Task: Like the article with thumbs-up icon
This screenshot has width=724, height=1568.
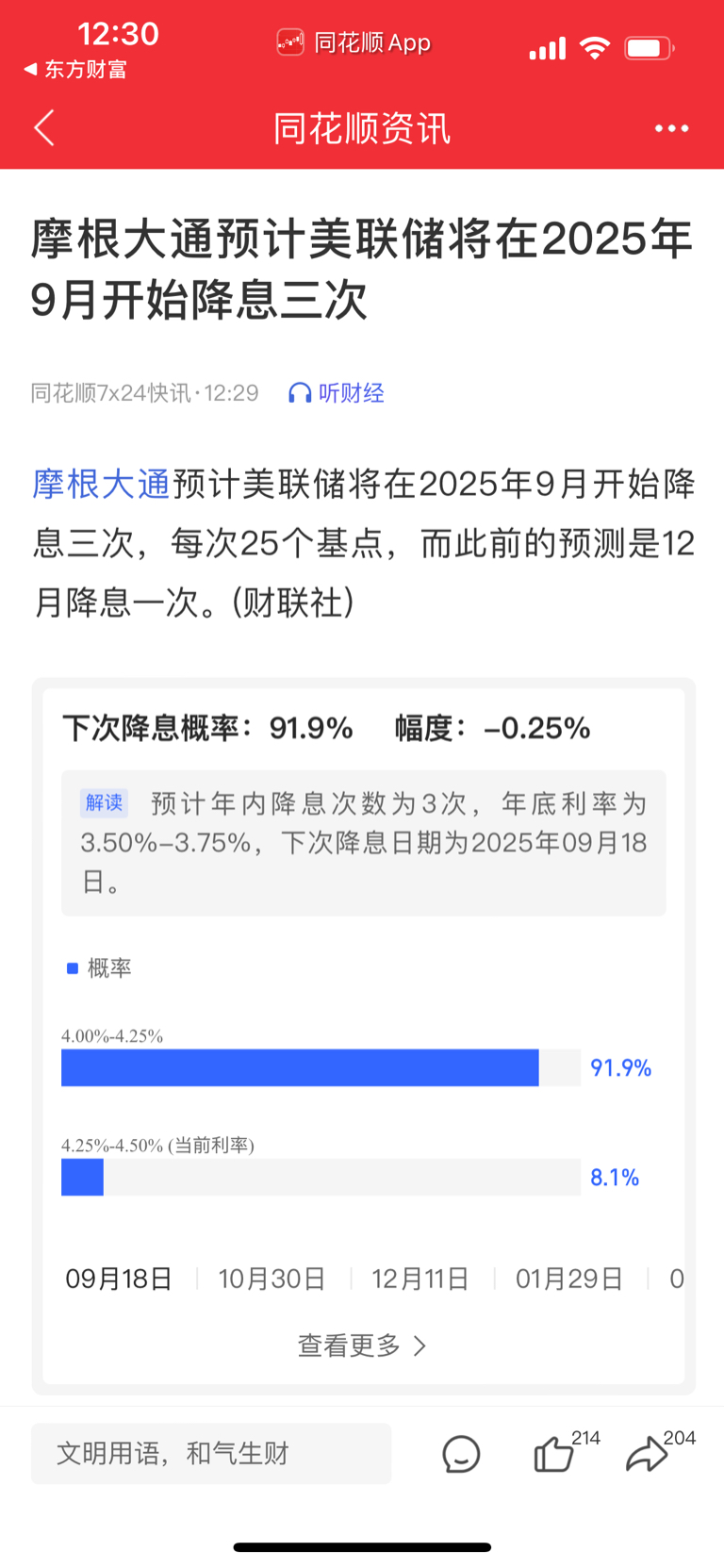Action: 554,1454
